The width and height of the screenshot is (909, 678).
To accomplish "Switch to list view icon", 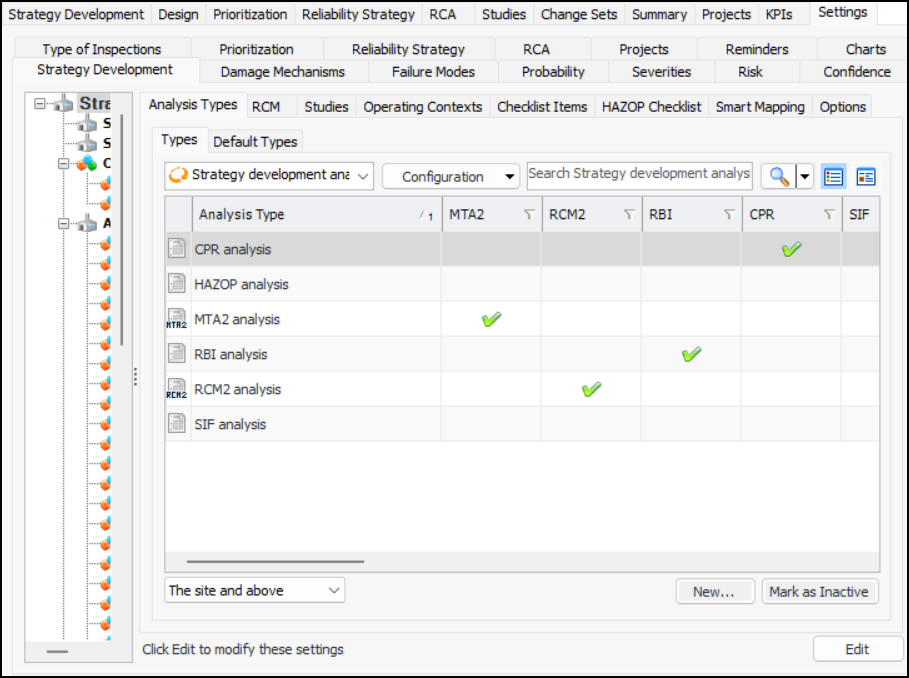I will click(x=833, y=177).
